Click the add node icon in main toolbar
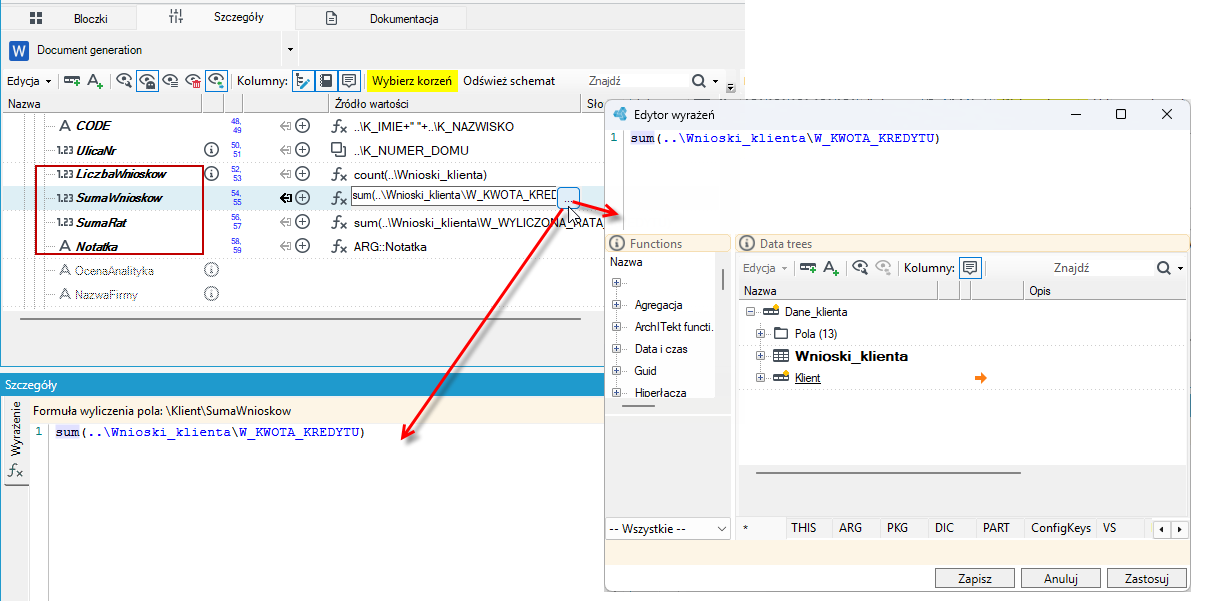1210x601 pixels. [72, 81]
